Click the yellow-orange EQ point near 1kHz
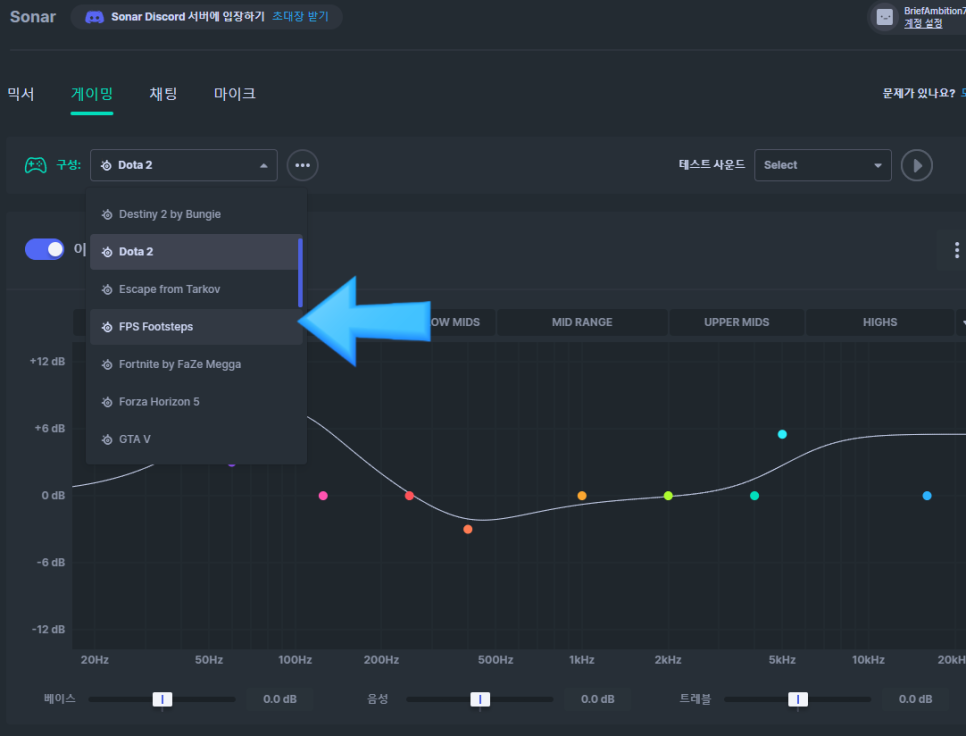Viewport: 966px width, 736px height. pyautogui.click(x=582, y=496)
